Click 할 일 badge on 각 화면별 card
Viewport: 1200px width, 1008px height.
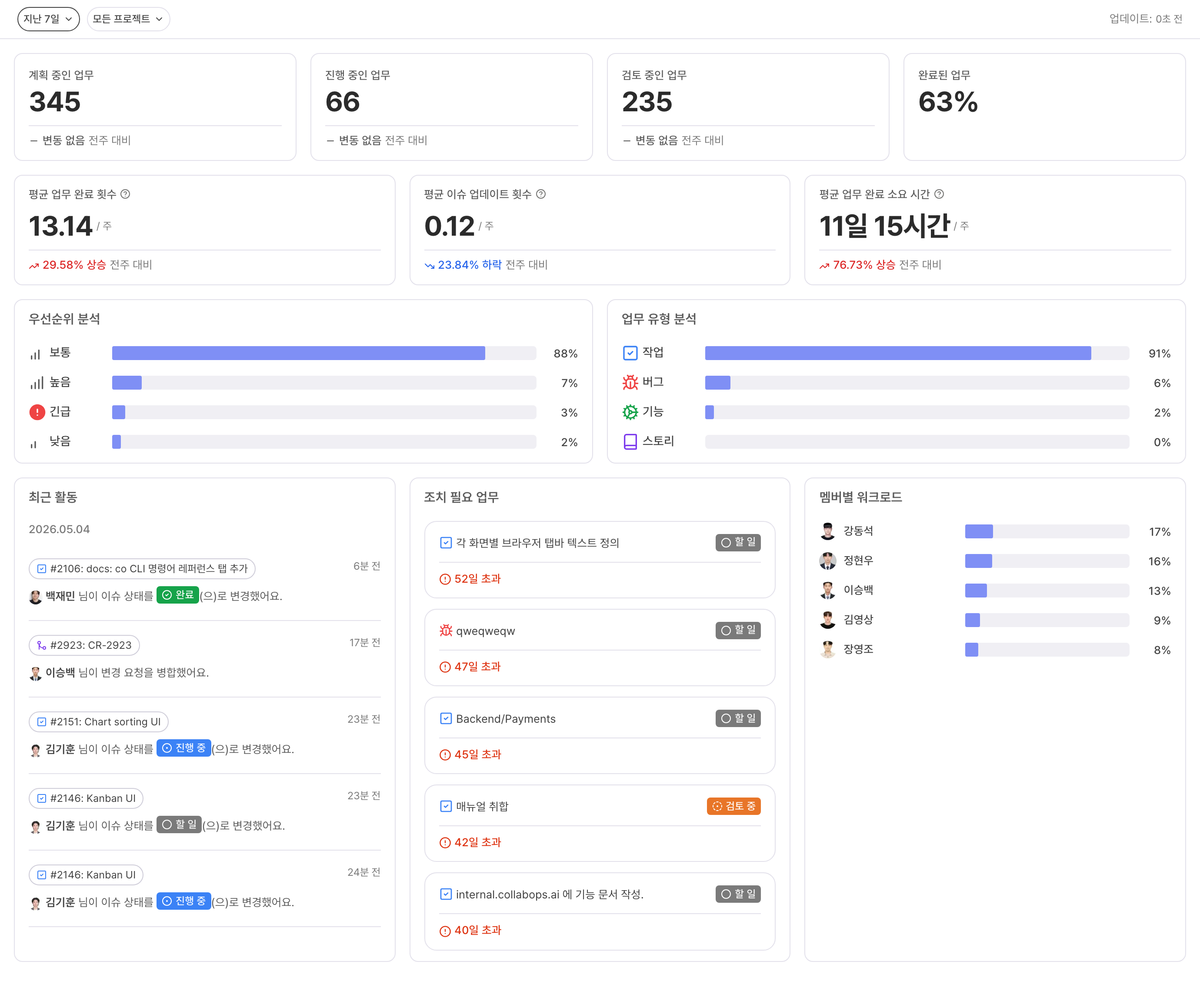pyautogui.click(x=738, y=542)
